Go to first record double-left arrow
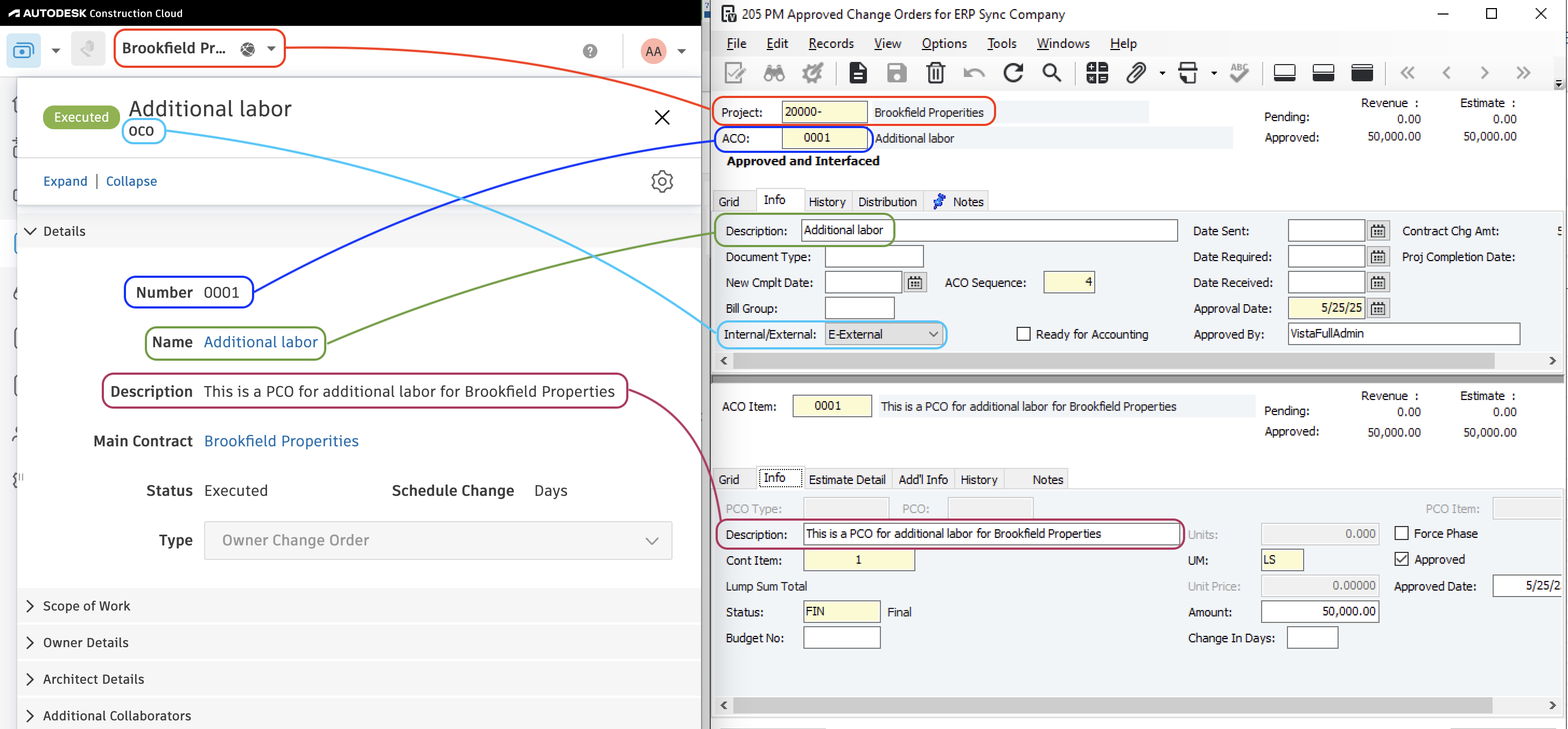 1406,73
